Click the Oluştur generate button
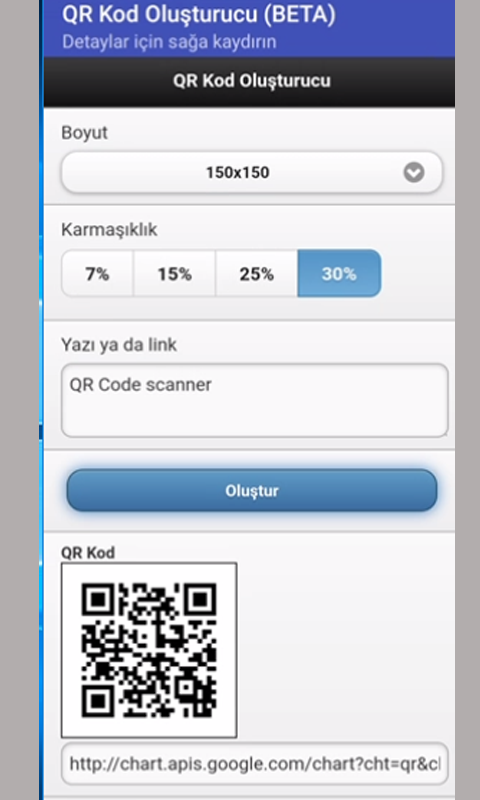 [x=252, y=490]
